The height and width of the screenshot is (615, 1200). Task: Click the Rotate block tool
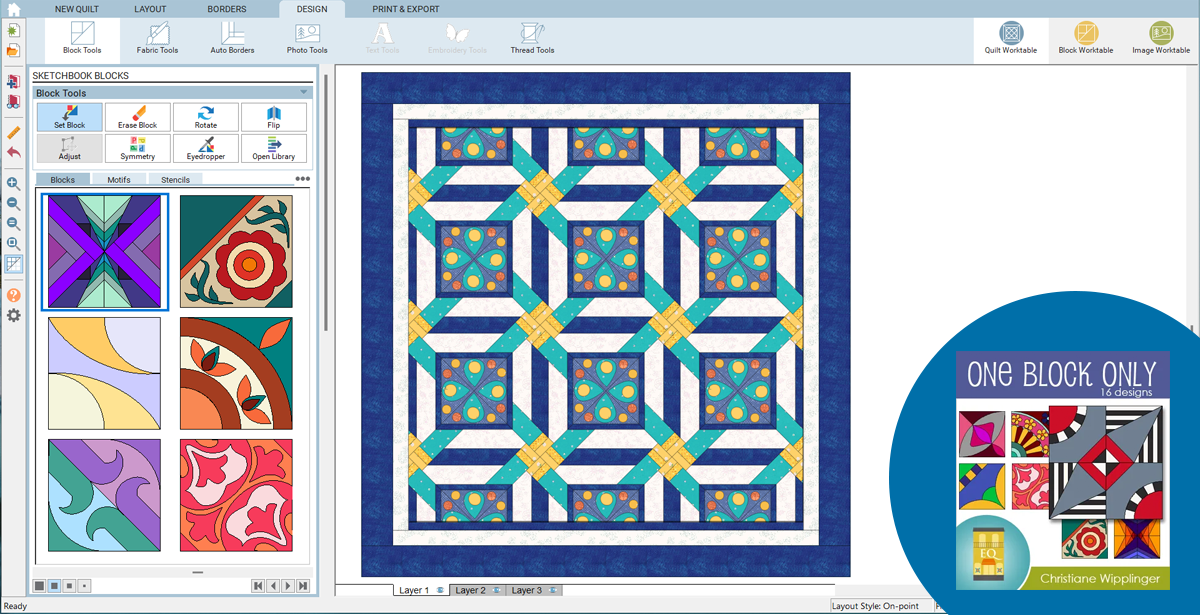[206, 117]
